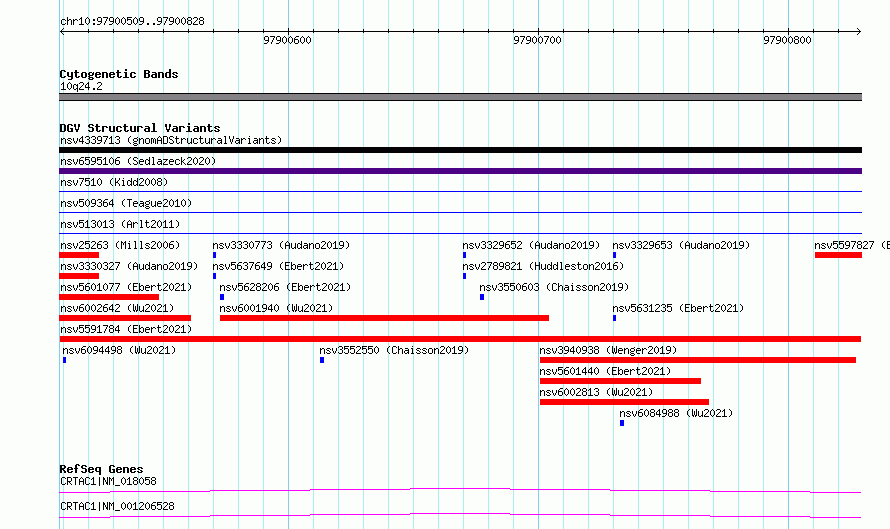Click the RefSeq Genes track title
890x529 pixels.
101,469
